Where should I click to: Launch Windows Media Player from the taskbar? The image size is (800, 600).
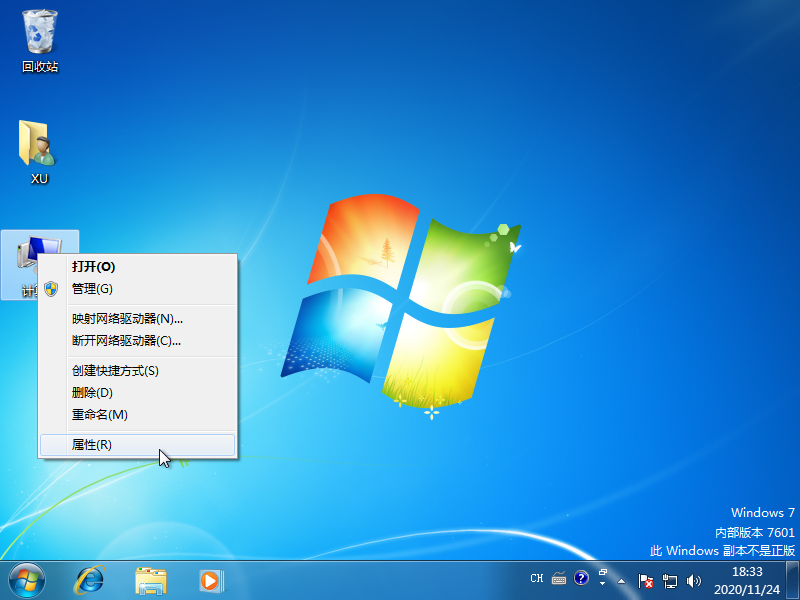[x=210, y=580]
